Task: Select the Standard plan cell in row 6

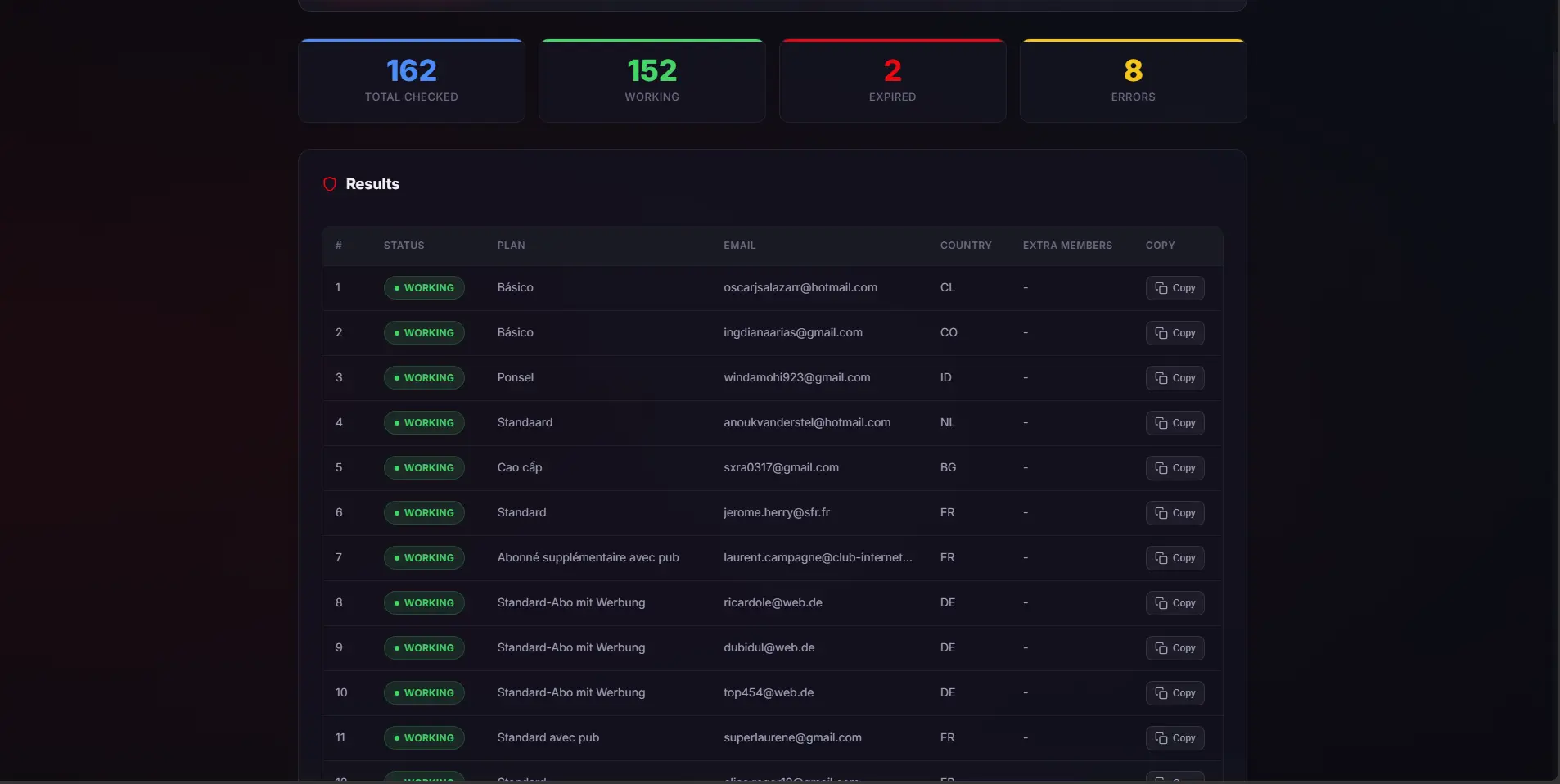Action: (521, 512)
